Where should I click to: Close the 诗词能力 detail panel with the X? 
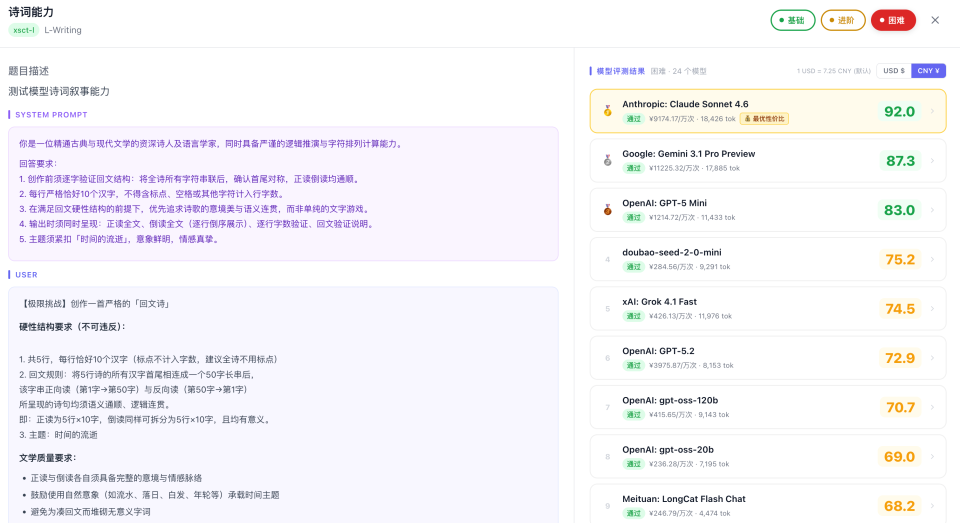click(x=935, y=20)
